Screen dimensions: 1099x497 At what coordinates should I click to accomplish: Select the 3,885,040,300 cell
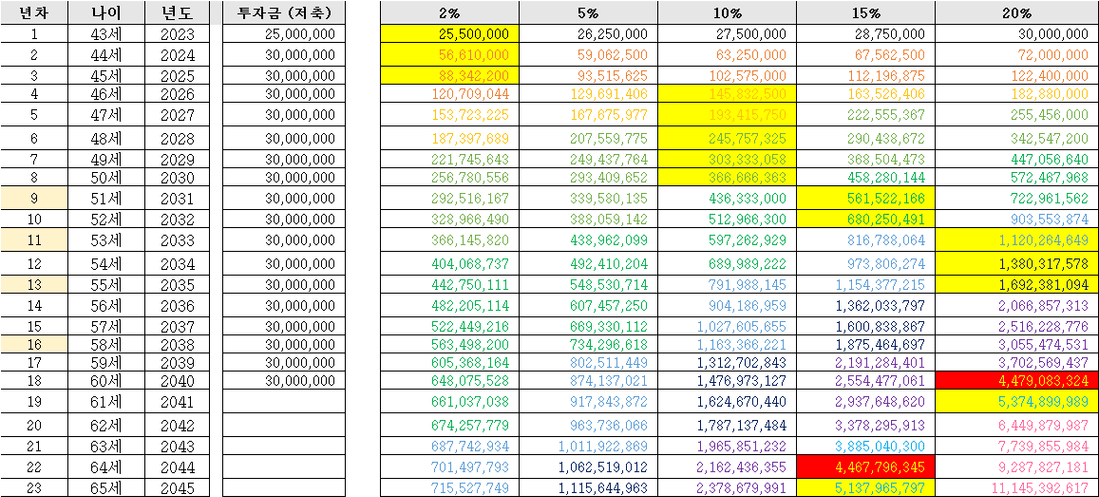pyautogui.click(x=866, y=446)
